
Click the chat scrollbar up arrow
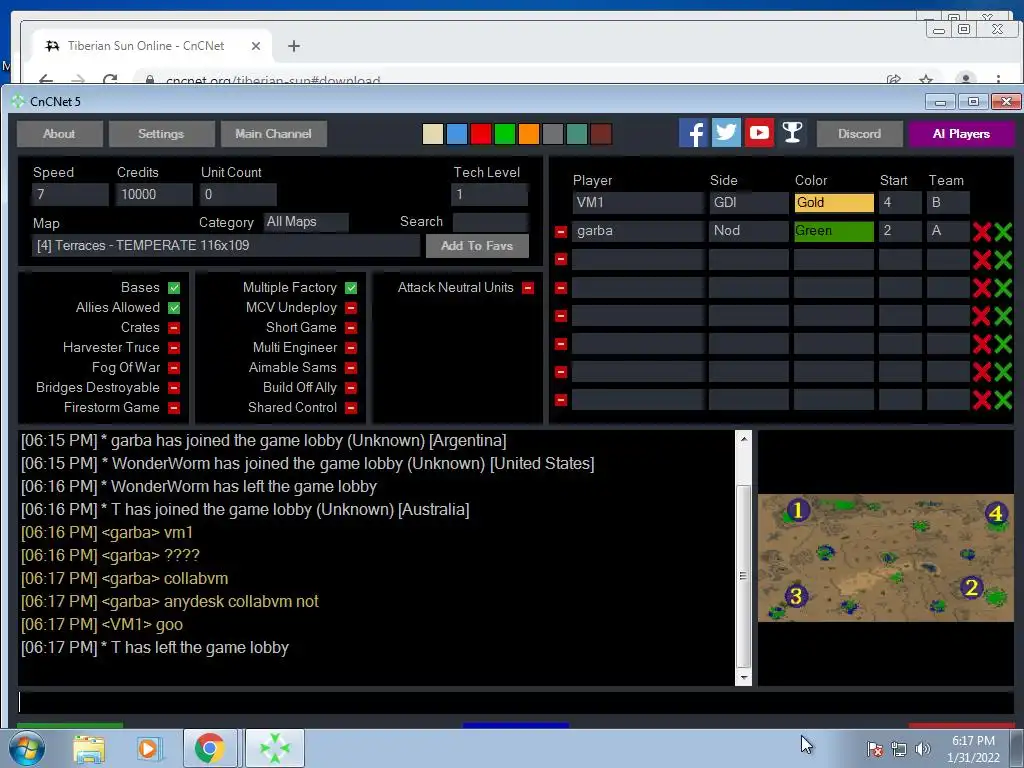tap(743, 439)
